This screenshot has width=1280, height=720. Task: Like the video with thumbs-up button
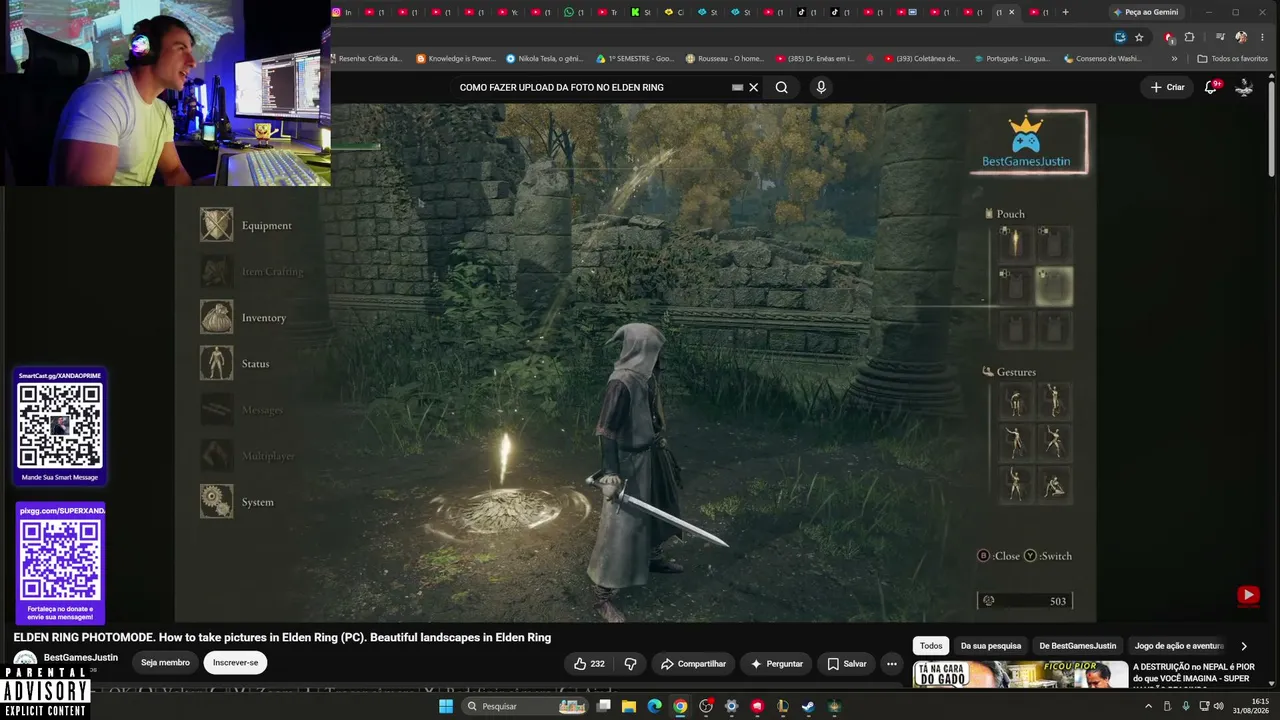coord(590,663)
